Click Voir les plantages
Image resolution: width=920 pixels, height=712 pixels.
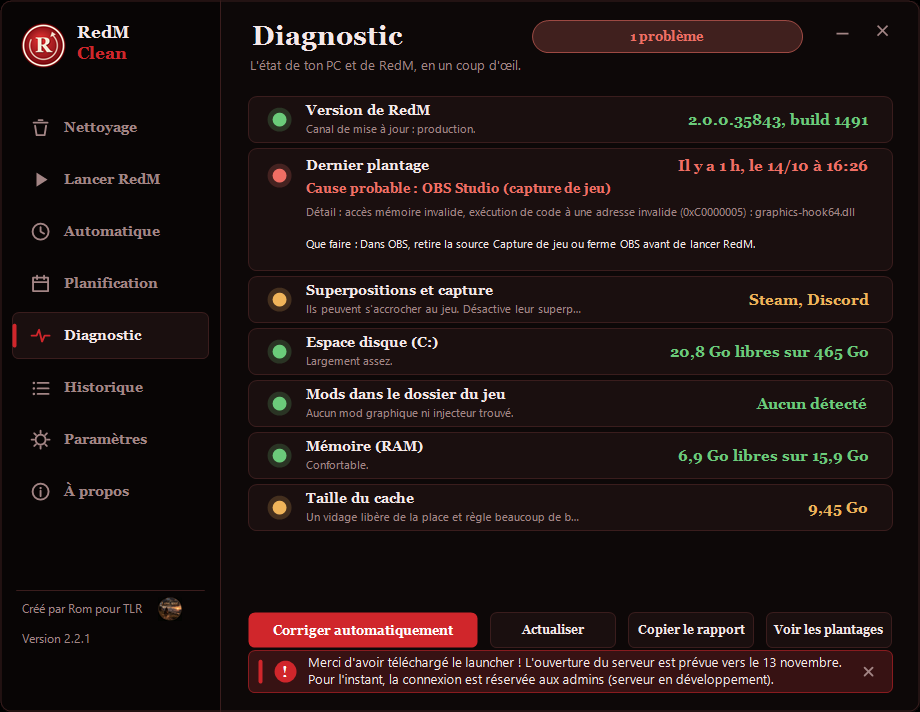pos(828,630)
